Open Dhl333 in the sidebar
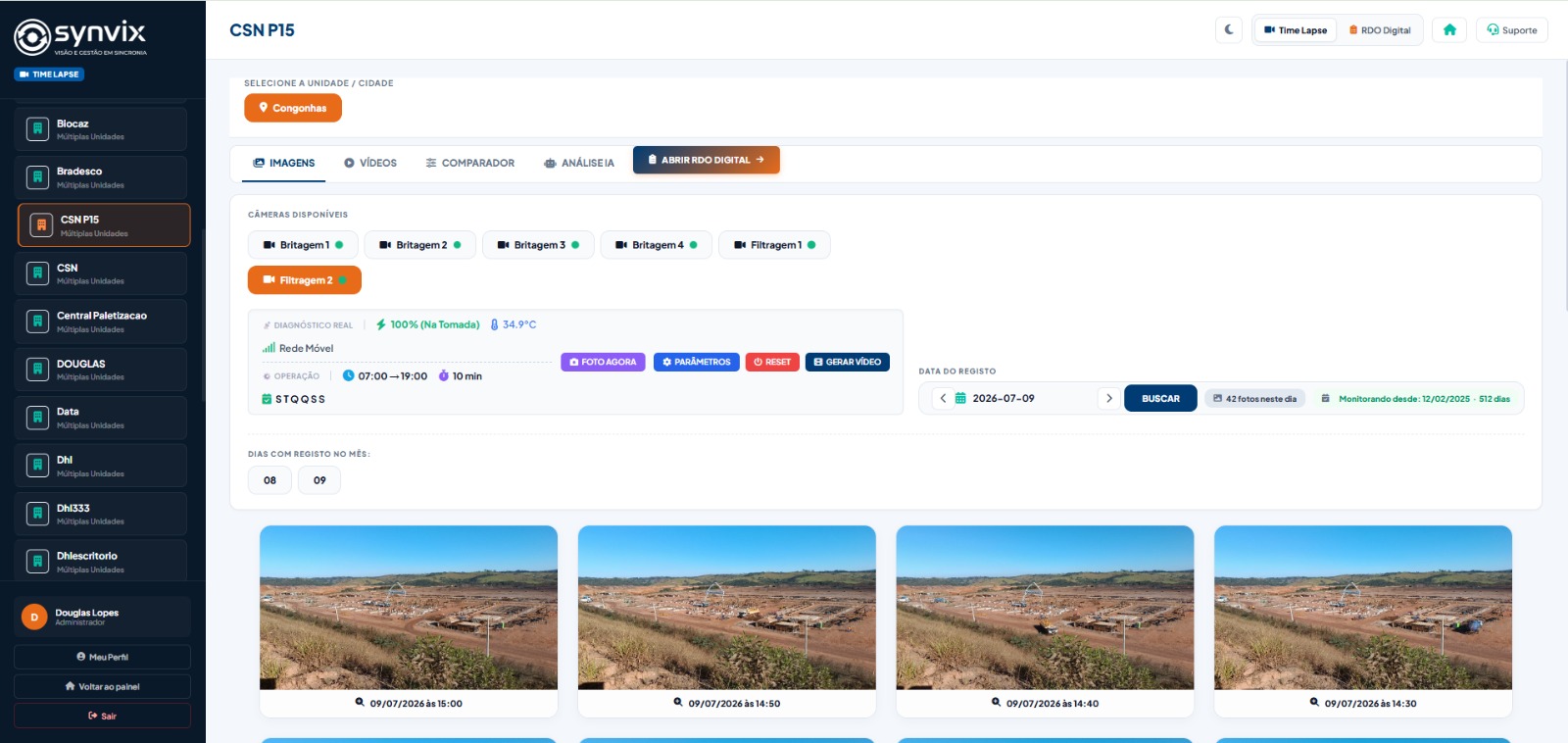Image resolution: width=1568 pixels, height=743 pixels. click(102, 514)
